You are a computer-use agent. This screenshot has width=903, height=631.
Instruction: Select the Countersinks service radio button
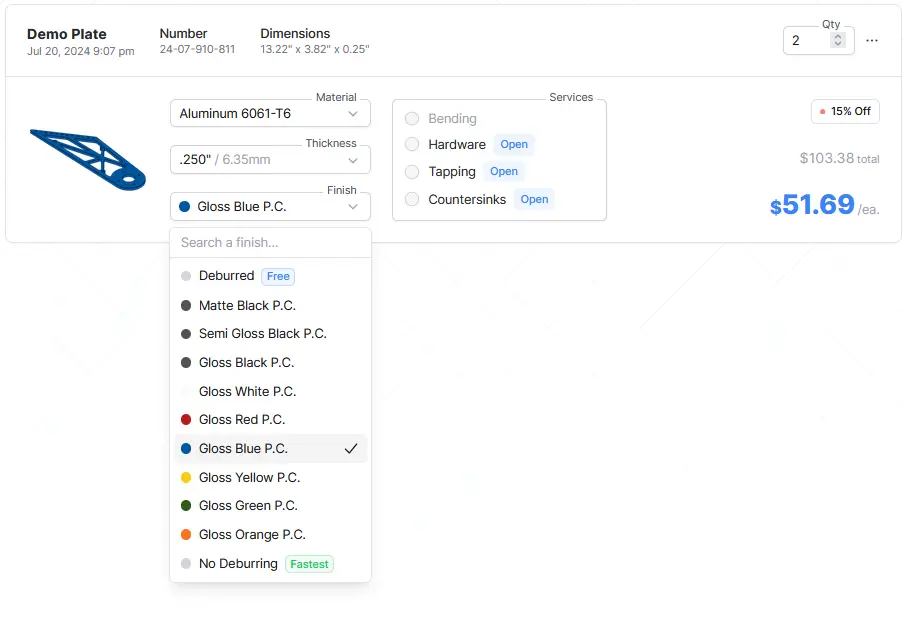click(412, 200)
